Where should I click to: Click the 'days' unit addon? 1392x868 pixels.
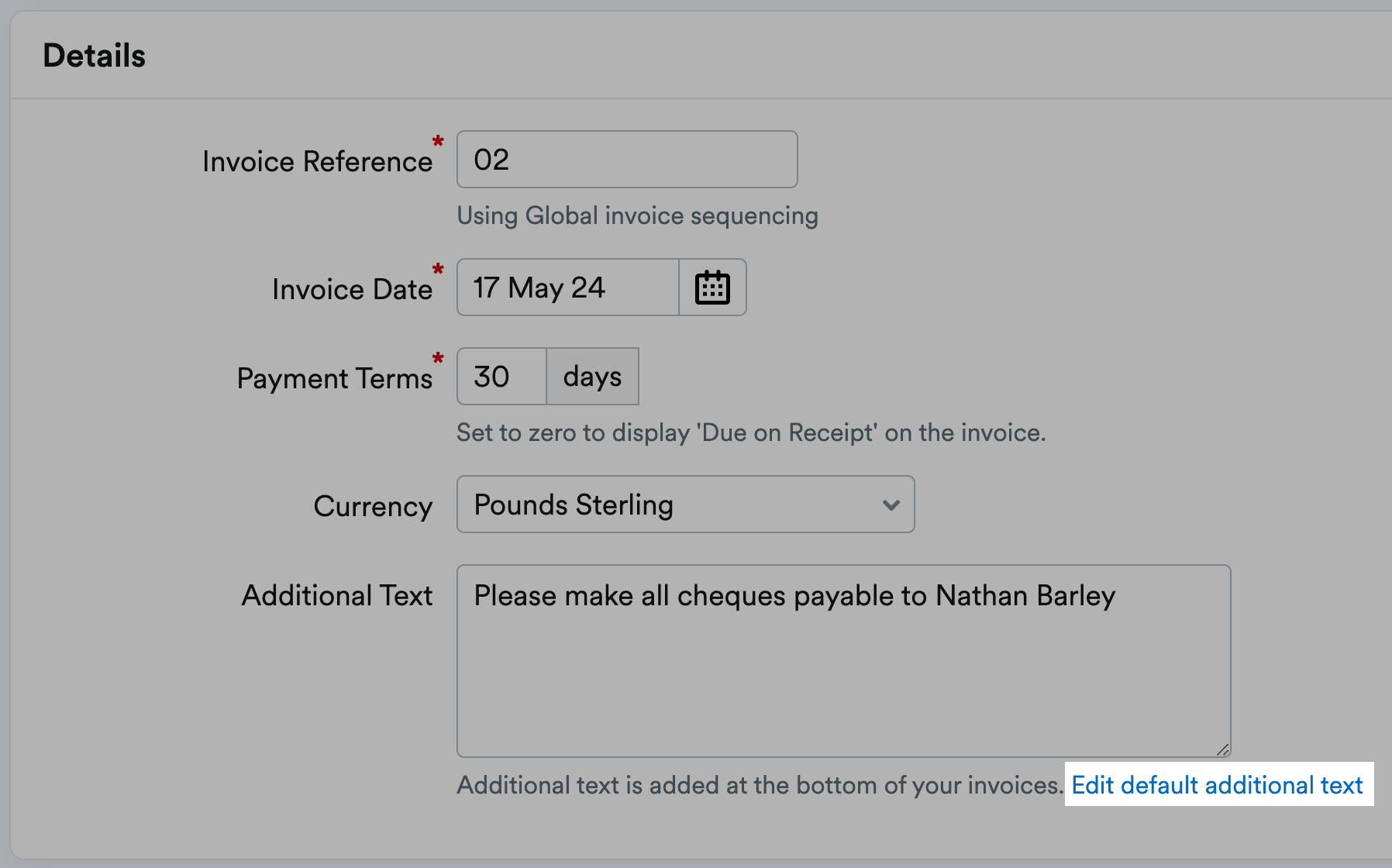593,377
